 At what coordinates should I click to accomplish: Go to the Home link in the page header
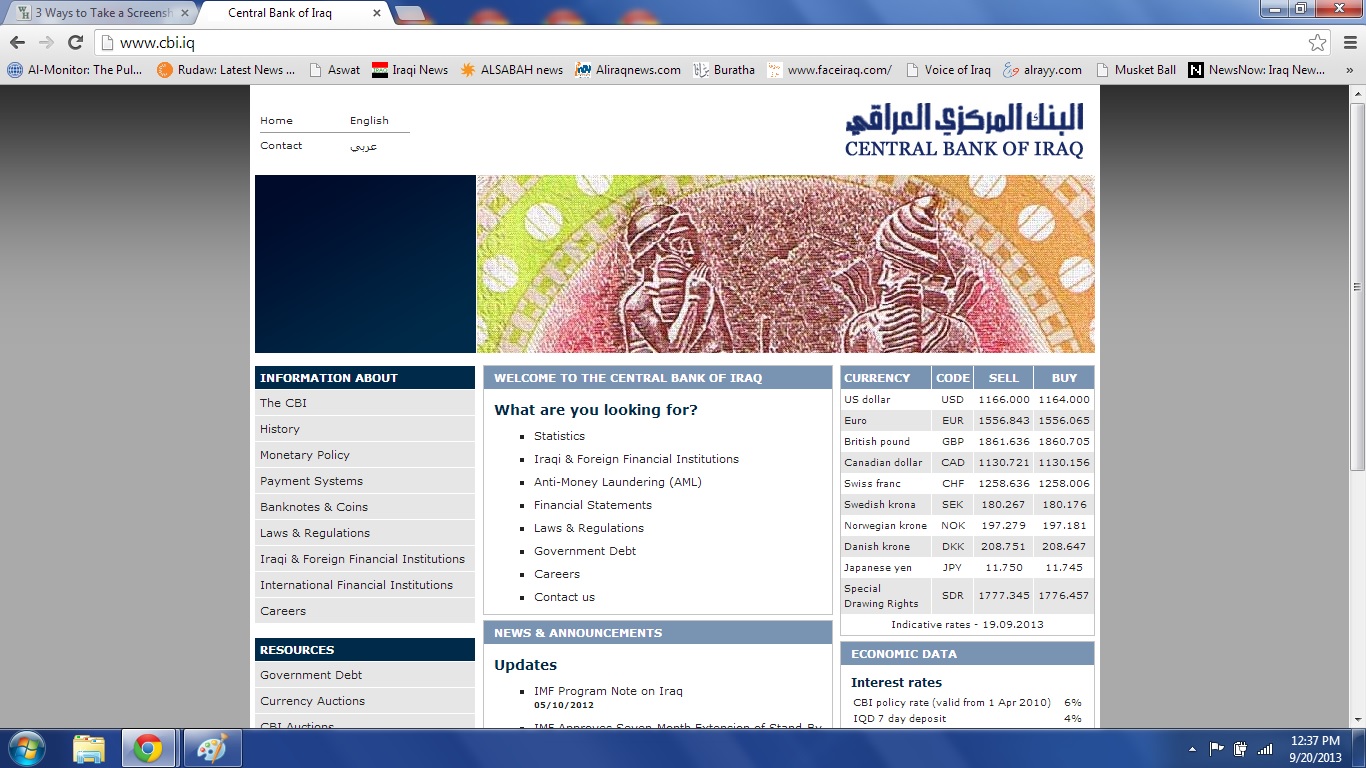click(276, 121)
